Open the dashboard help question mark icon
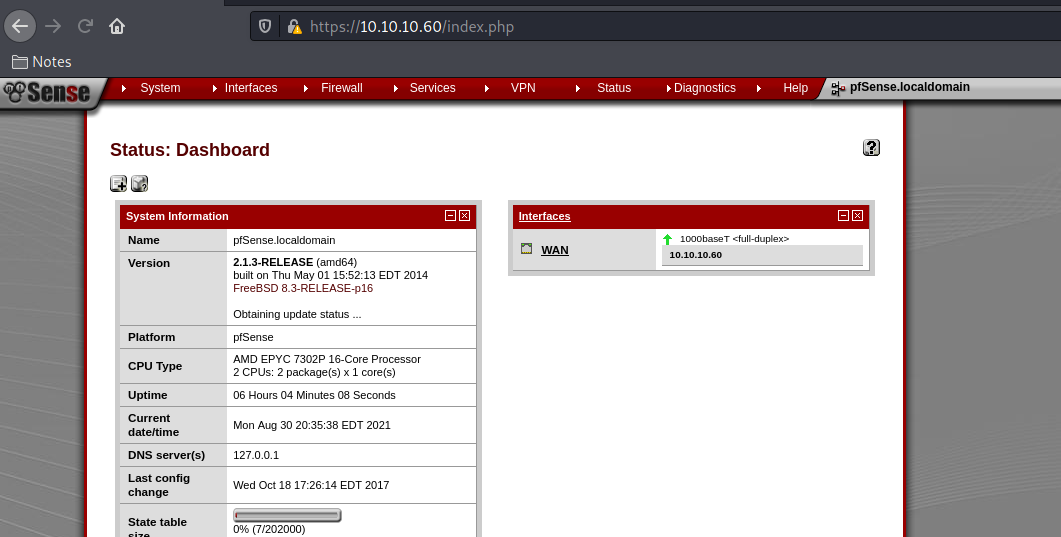Screen dimensions: 1061x537 tap(872, 147)
